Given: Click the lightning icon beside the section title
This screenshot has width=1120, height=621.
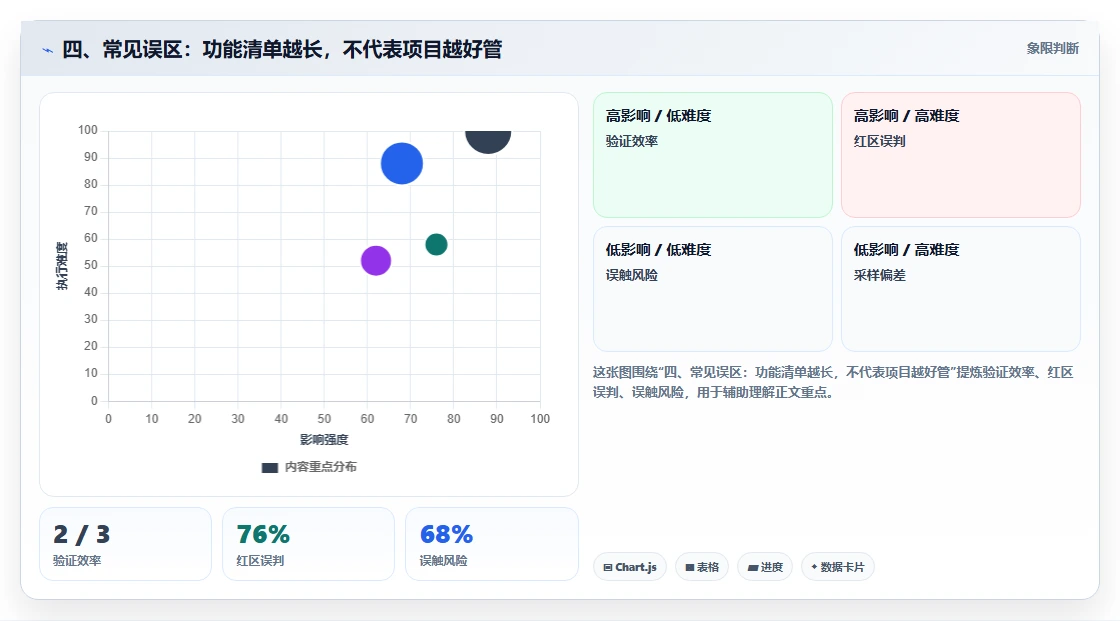Looking at the screenshot, I should click(x=47, y=50).
